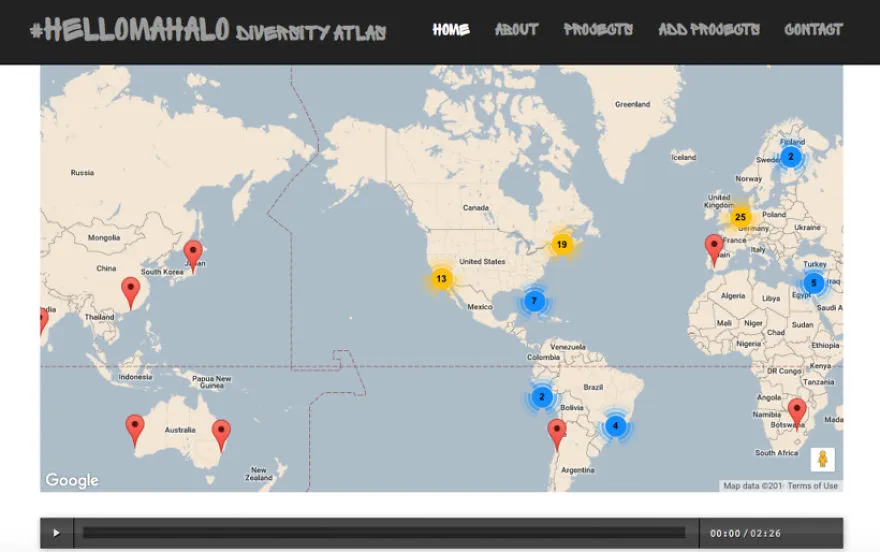The height and width of the screenshot is (552, 880).
Task: Select the red pin in western Australia
Action: pos(135,430)
